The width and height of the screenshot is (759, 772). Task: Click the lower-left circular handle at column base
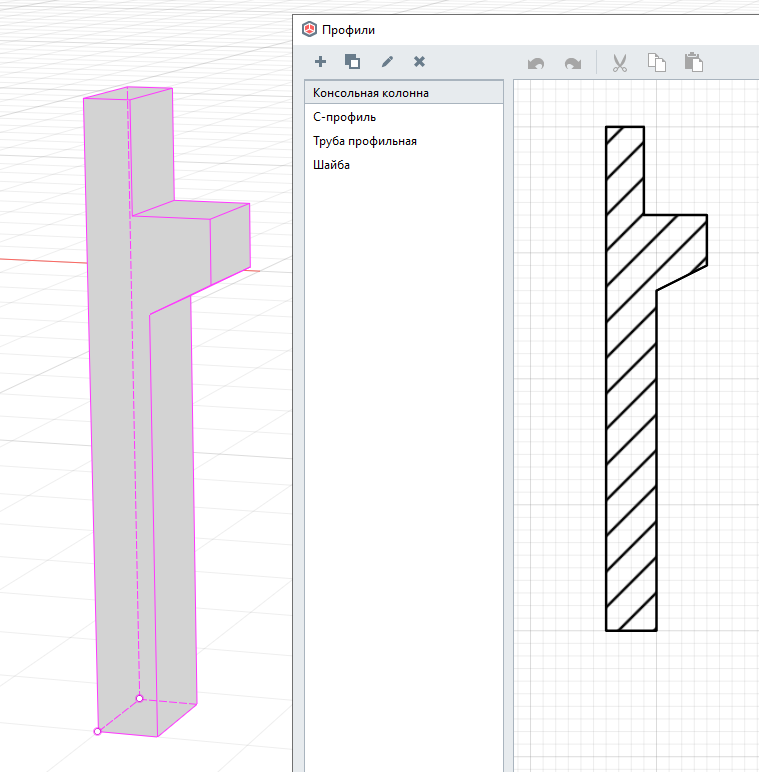97,731
